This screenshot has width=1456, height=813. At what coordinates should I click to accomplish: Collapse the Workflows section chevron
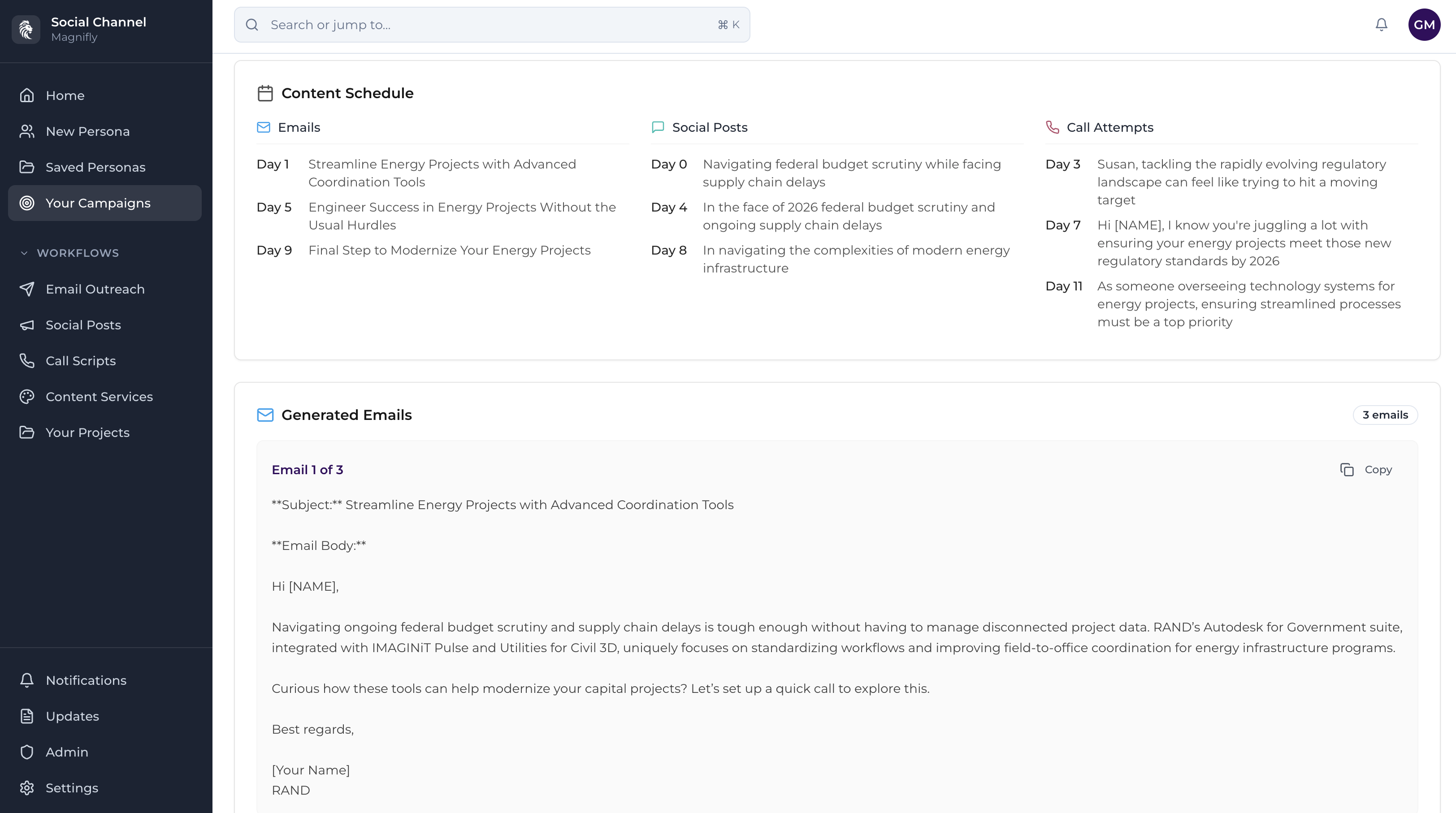[x=24, y=253]
